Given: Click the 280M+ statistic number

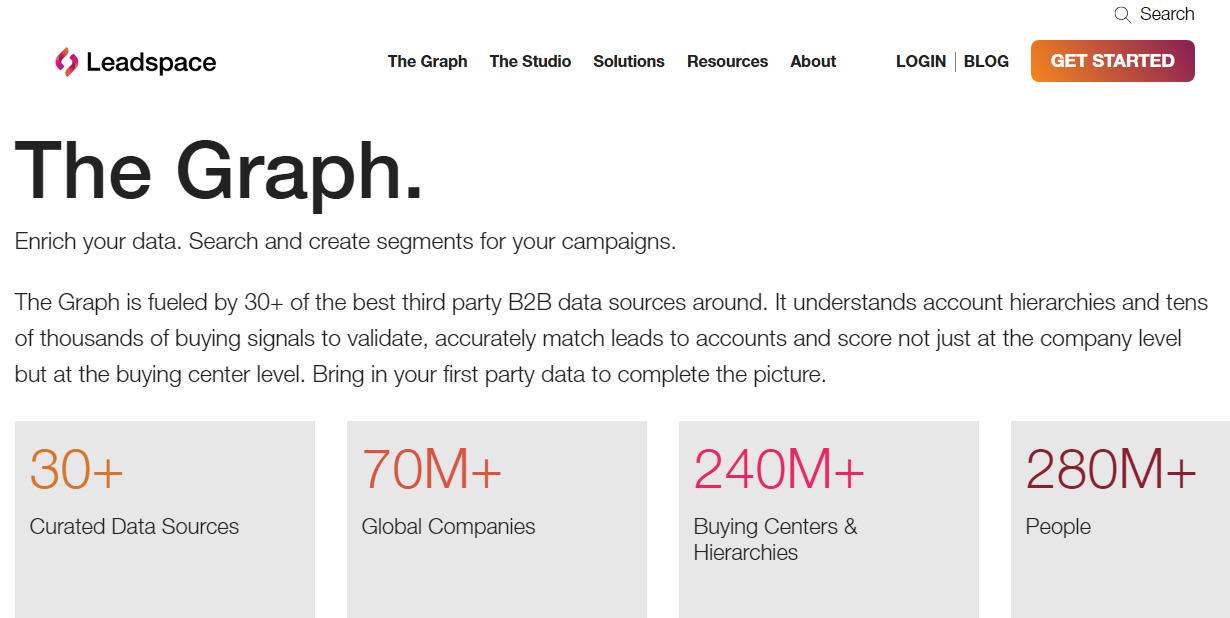Looking at the screenshot, I should 1111,468.
